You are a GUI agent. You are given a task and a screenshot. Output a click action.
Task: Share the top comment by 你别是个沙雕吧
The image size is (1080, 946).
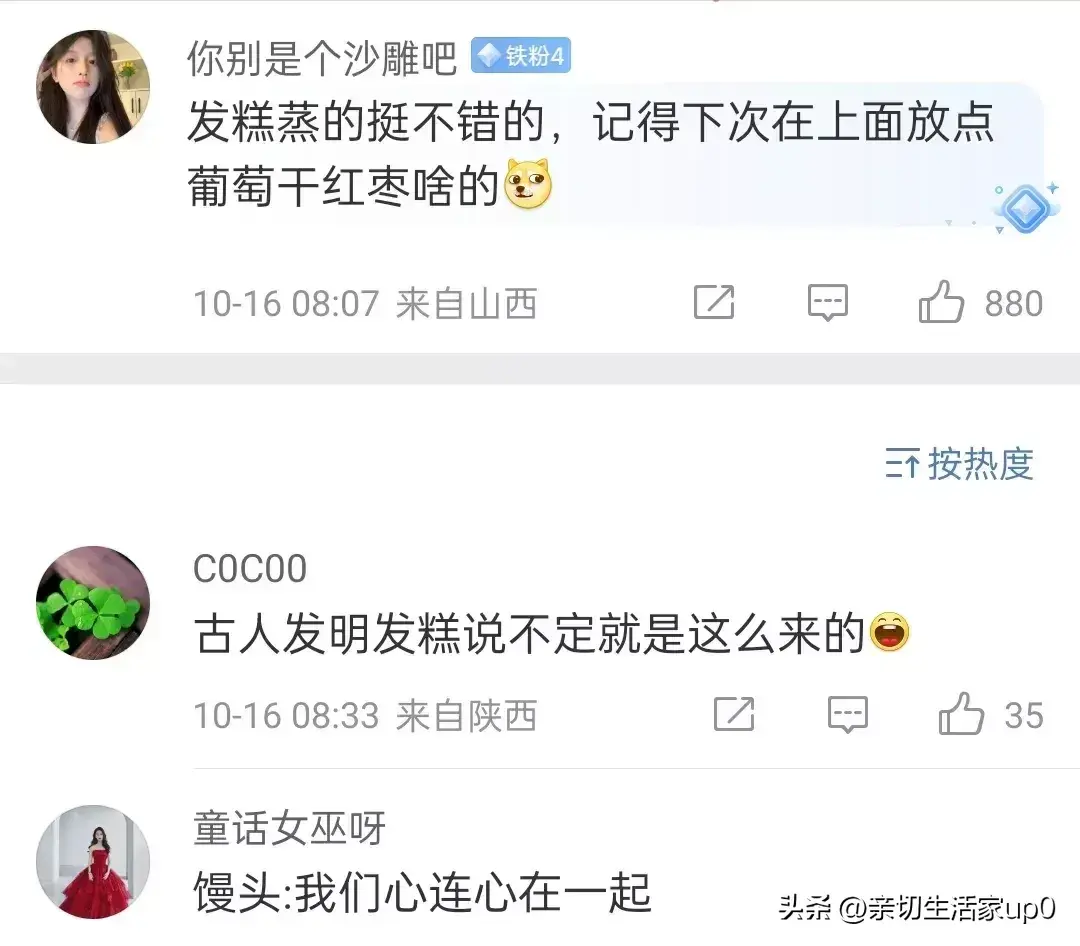click(714, 302)
